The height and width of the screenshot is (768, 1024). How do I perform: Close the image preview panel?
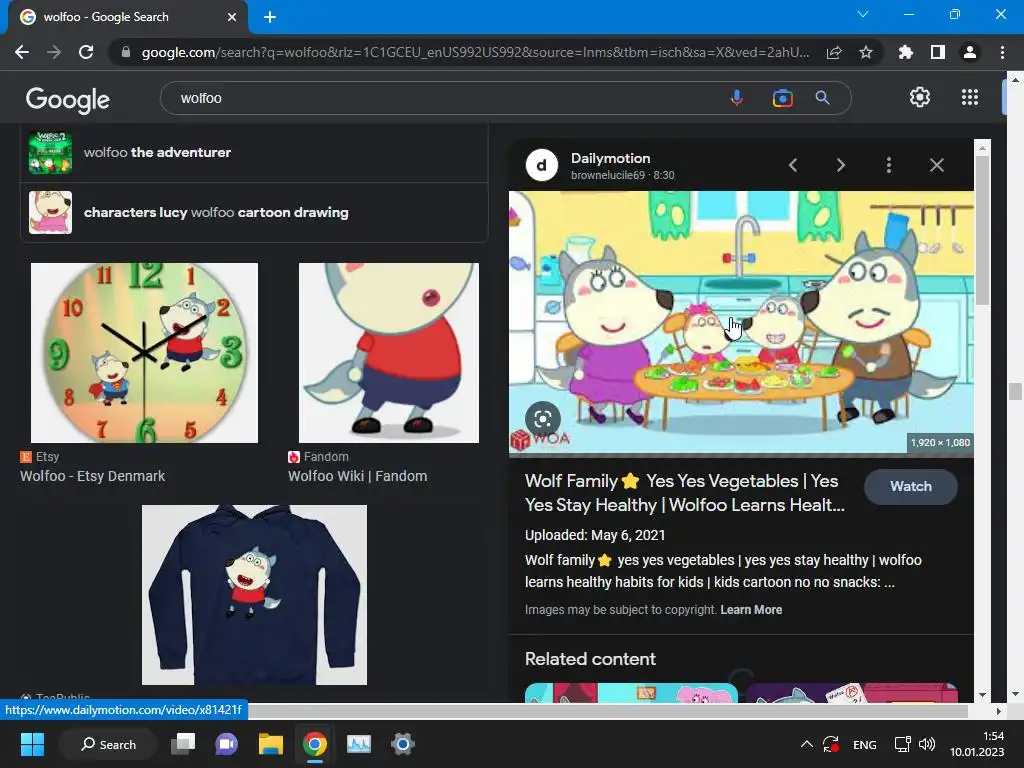click(936, 165)
